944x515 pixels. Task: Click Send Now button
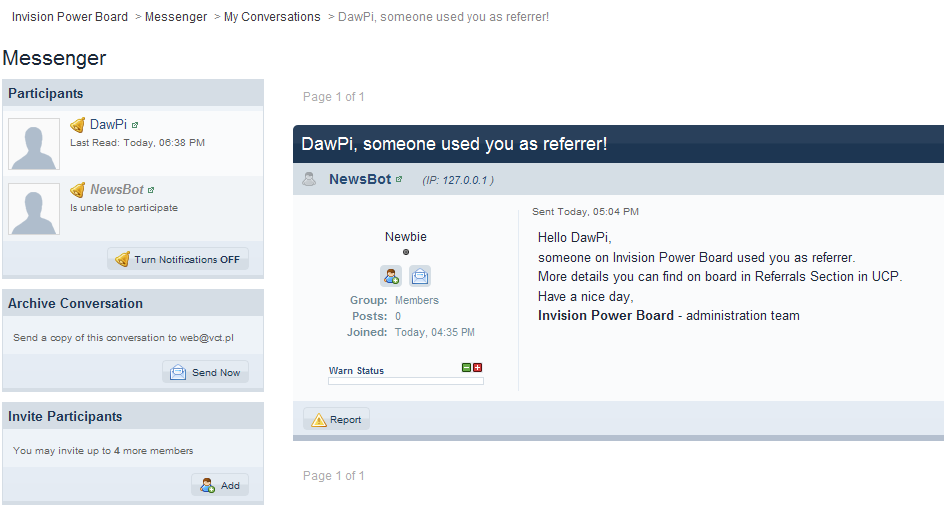(x=205, y=372)
